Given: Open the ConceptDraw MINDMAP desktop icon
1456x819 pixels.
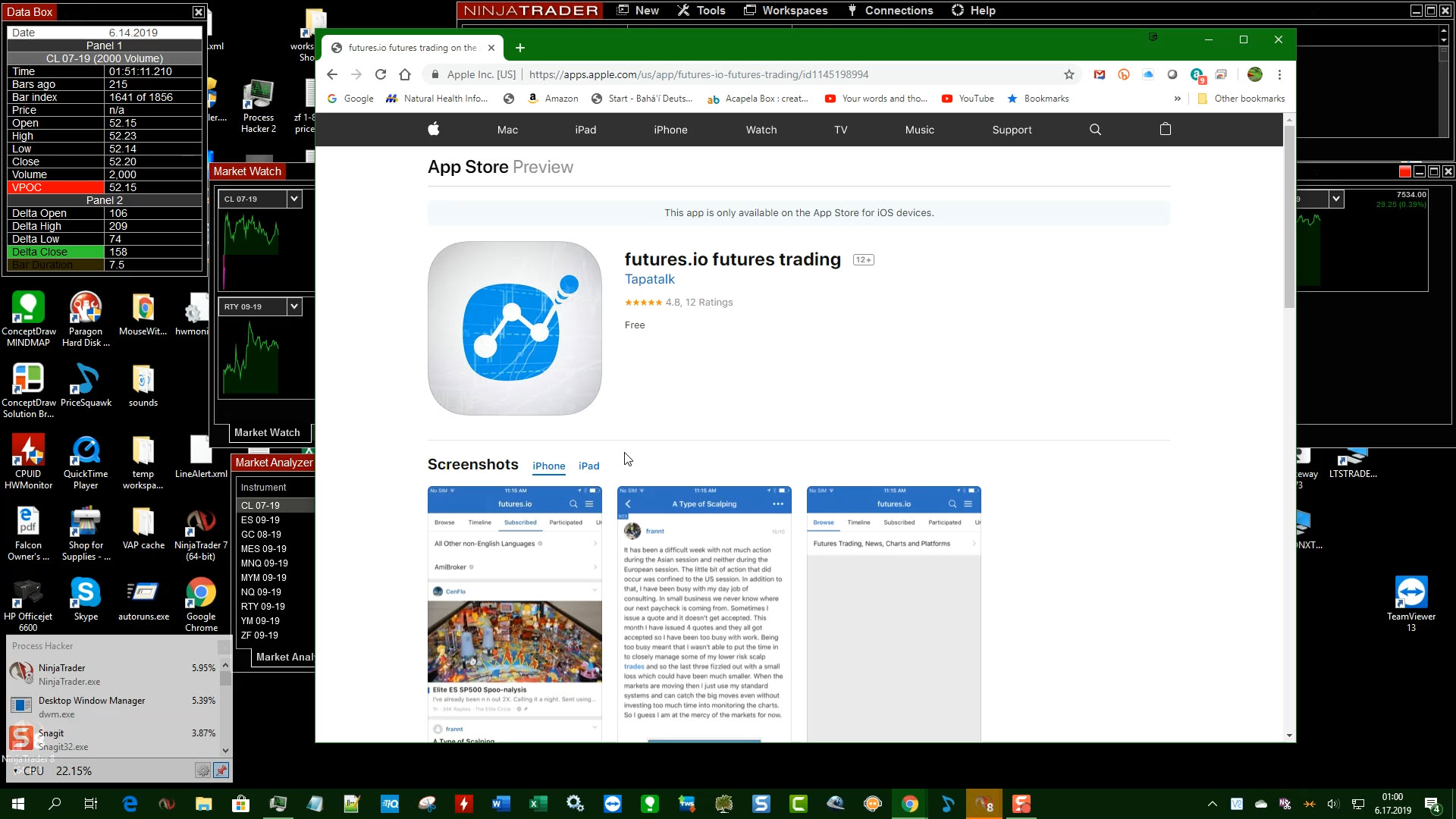Looking at the screenshot, I should click(28, 320).
